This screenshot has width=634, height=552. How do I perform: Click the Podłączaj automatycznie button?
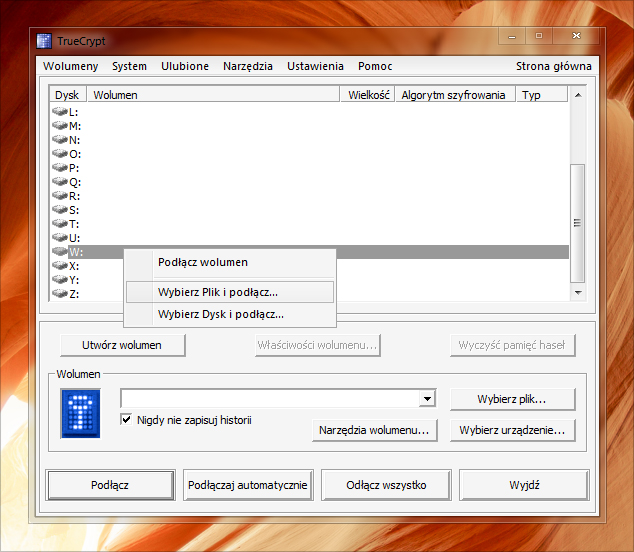point(248,485)
